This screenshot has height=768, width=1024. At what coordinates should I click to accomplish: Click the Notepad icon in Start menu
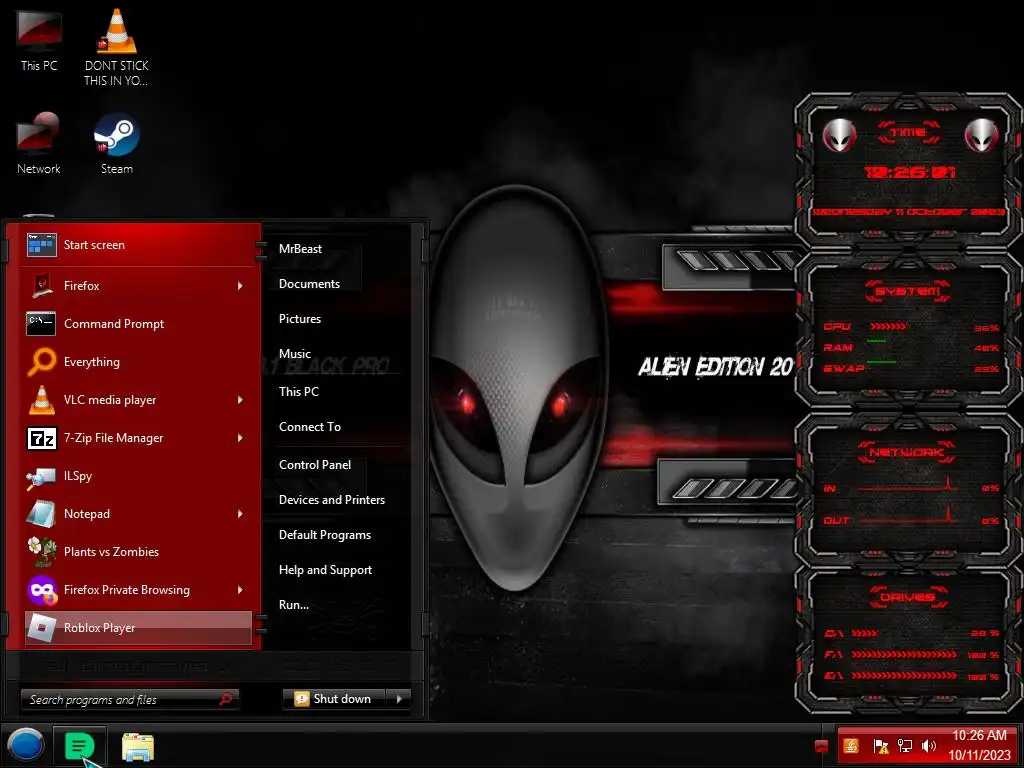40,514
